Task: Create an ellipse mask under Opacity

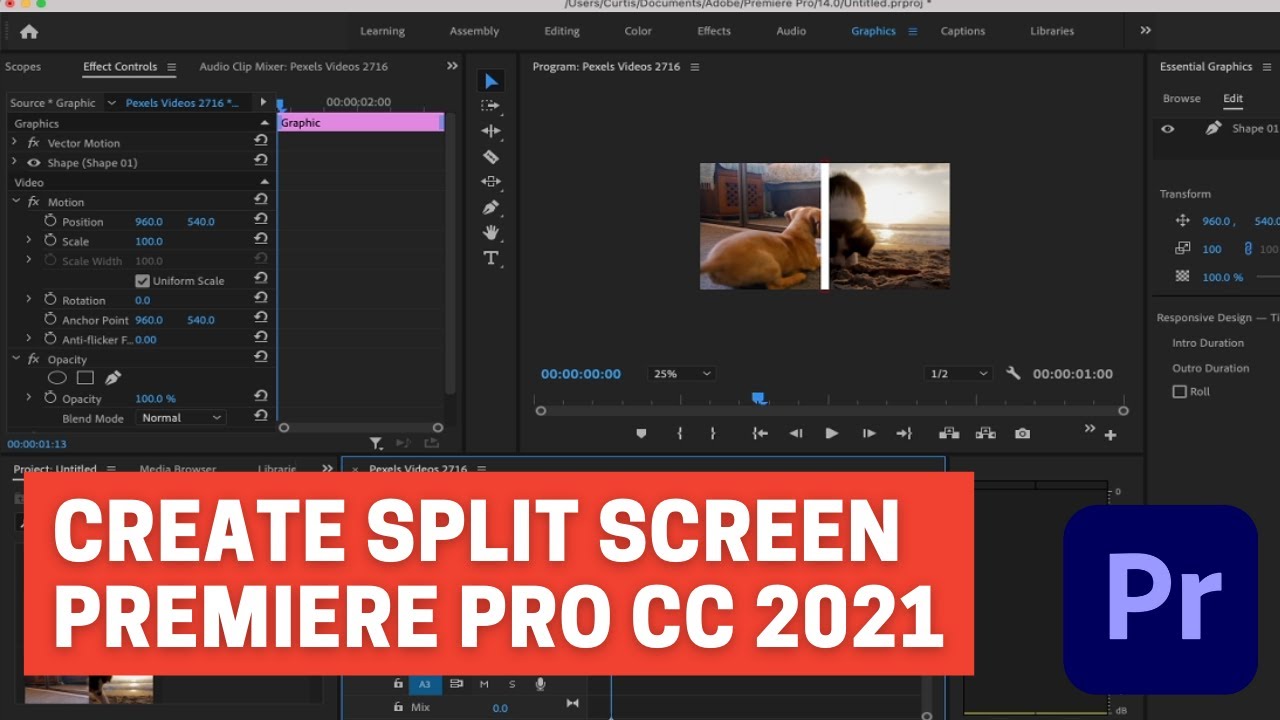Action: (x=58, y=378)
